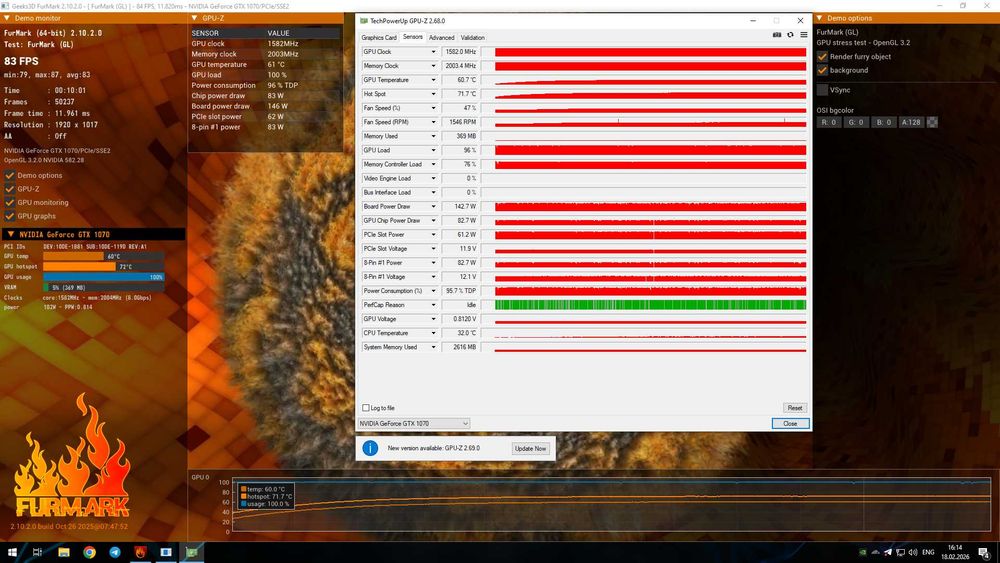The image size is (1000, 563).
Task: Click the OneDrive cloud tray icon
Action: [876, 552]
